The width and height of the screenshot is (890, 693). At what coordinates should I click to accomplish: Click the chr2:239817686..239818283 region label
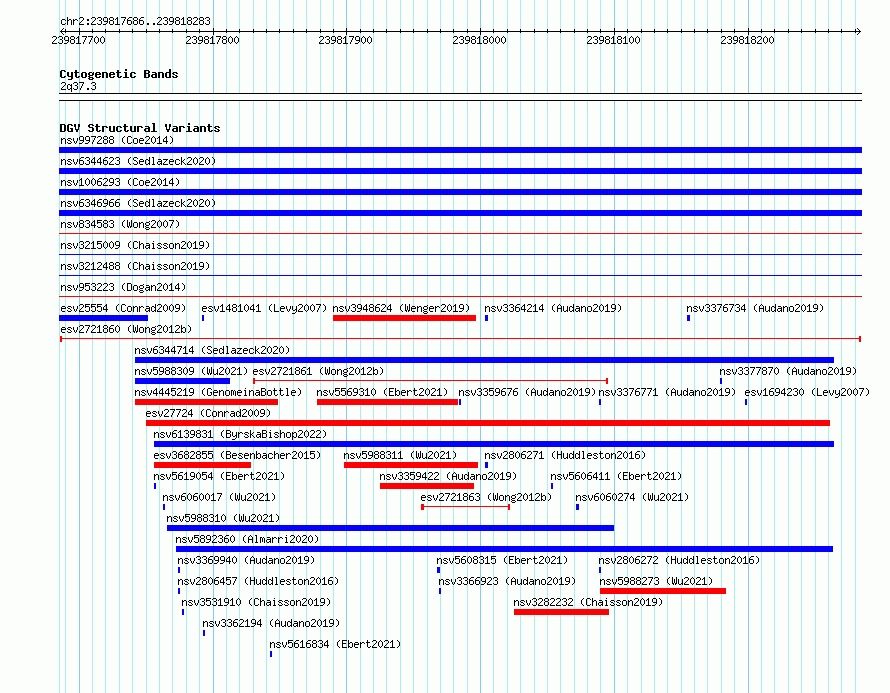pyautogui.click(x=135, y=21)
